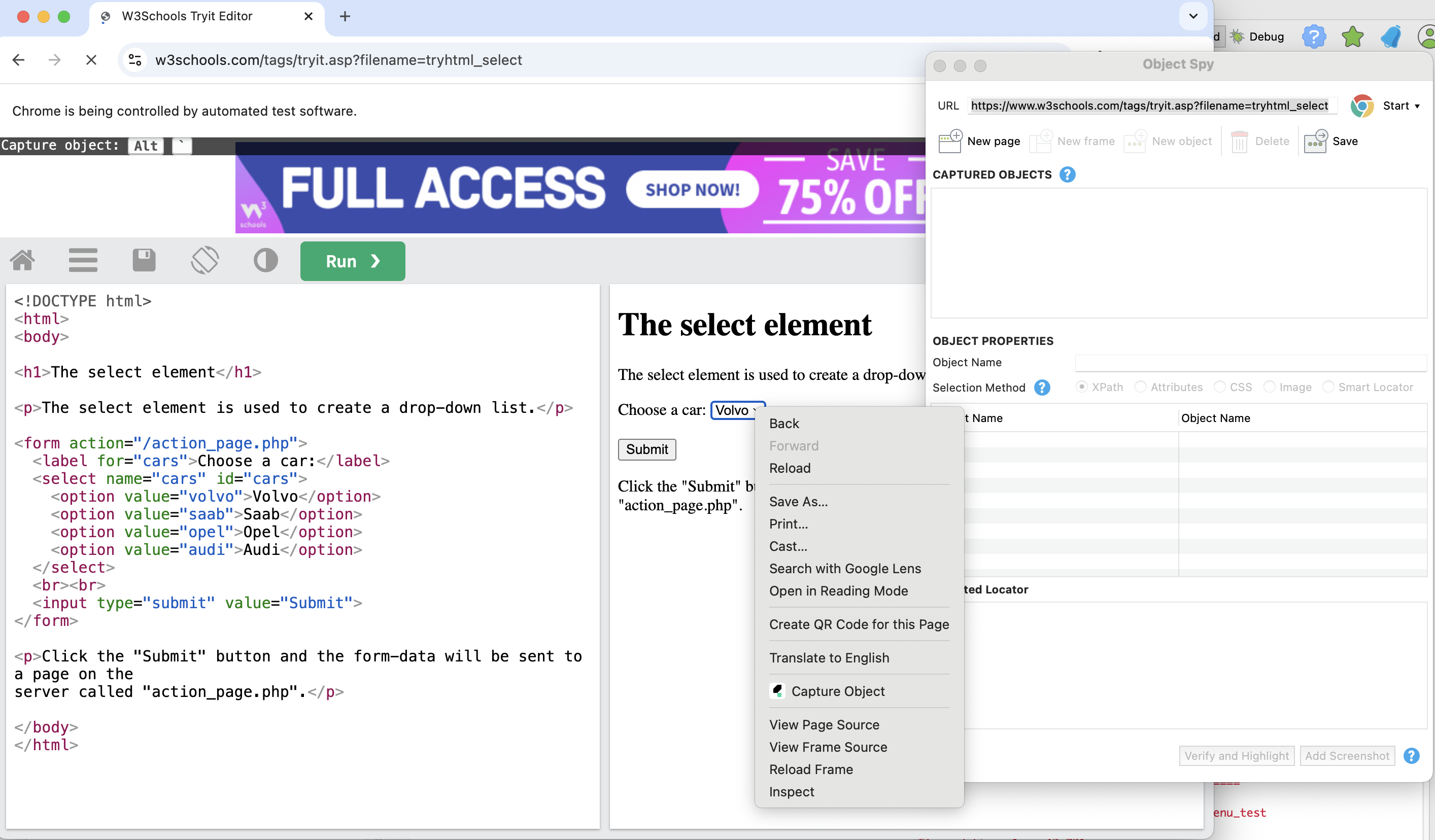Open the hamburger menu in the Tryit editor

(83, 260)
